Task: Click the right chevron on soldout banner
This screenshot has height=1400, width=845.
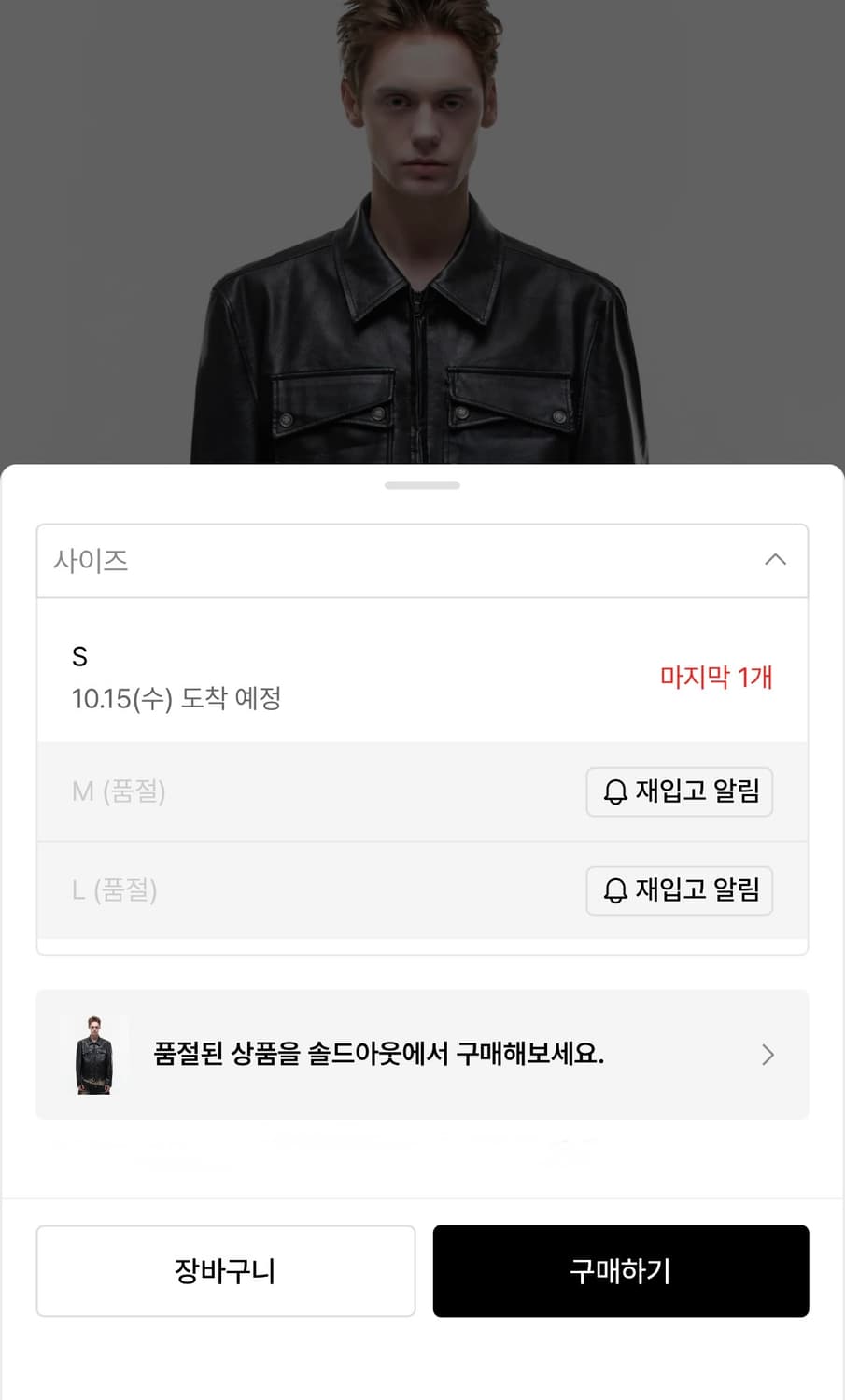Action: [768, 1055]
